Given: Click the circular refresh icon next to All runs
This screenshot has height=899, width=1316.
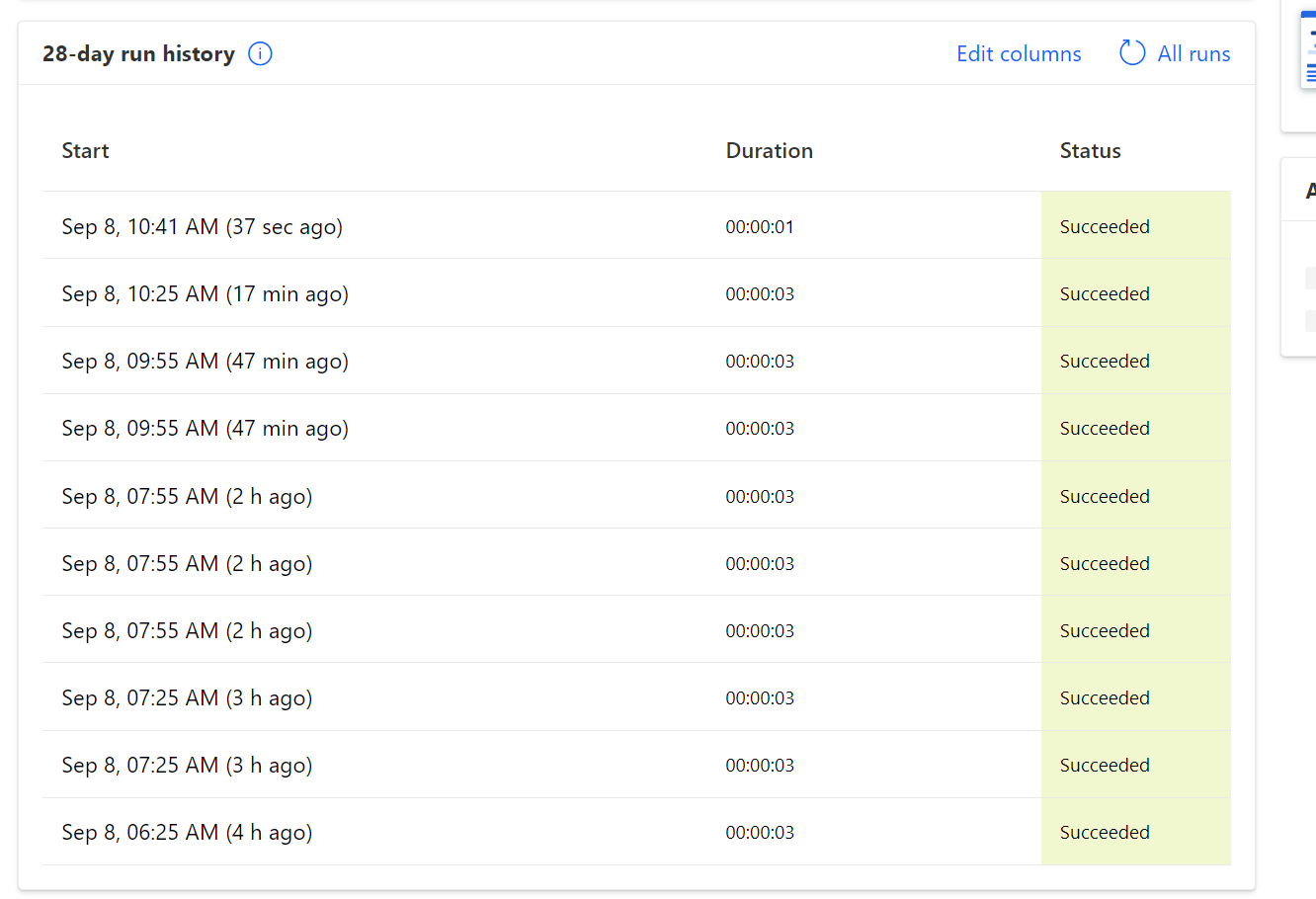Looking at the screenshot, I should (x=1132, y=53).
